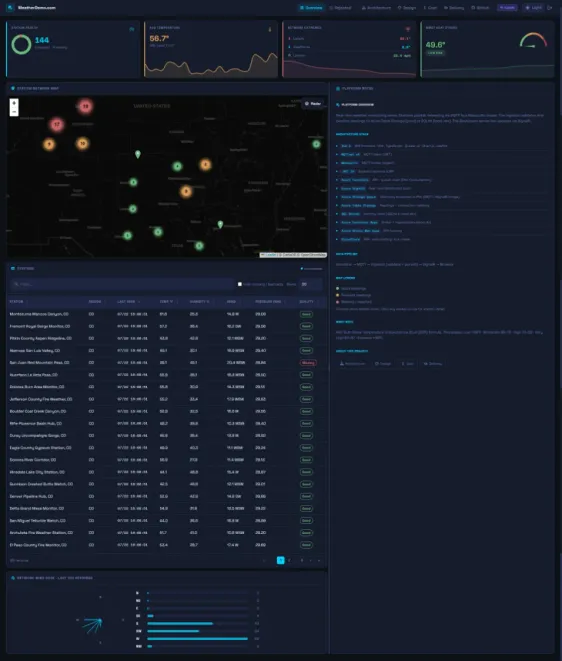This screenshot has width=562, height=661.
Task: Zoom in on the station map
Action: [14, 103]
